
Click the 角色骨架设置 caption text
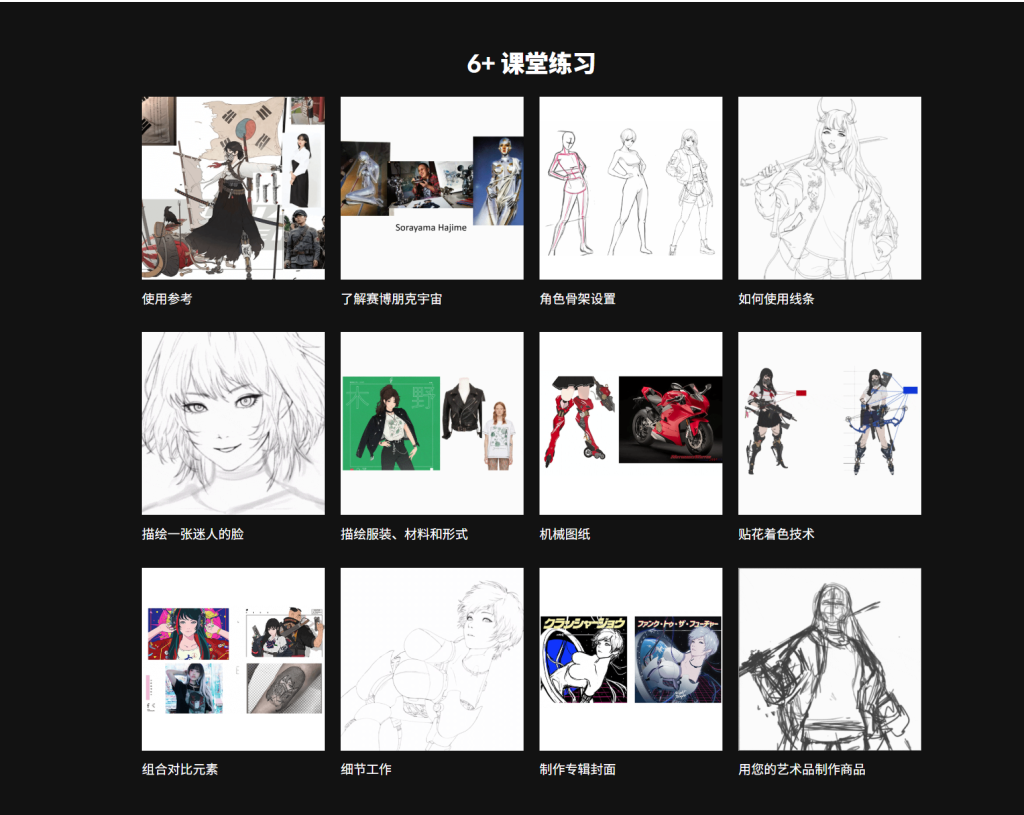pos(577,299)
